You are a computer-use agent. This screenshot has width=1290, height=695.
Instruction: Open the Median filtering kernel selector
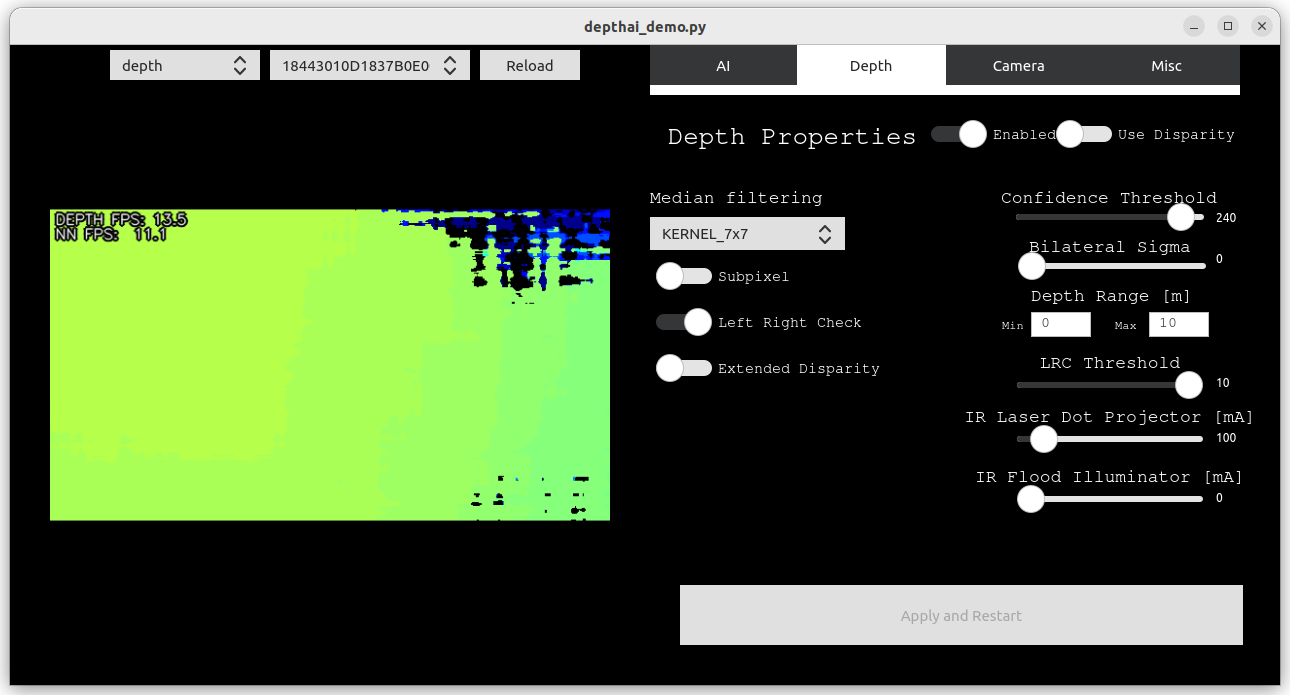coord(747,233)
